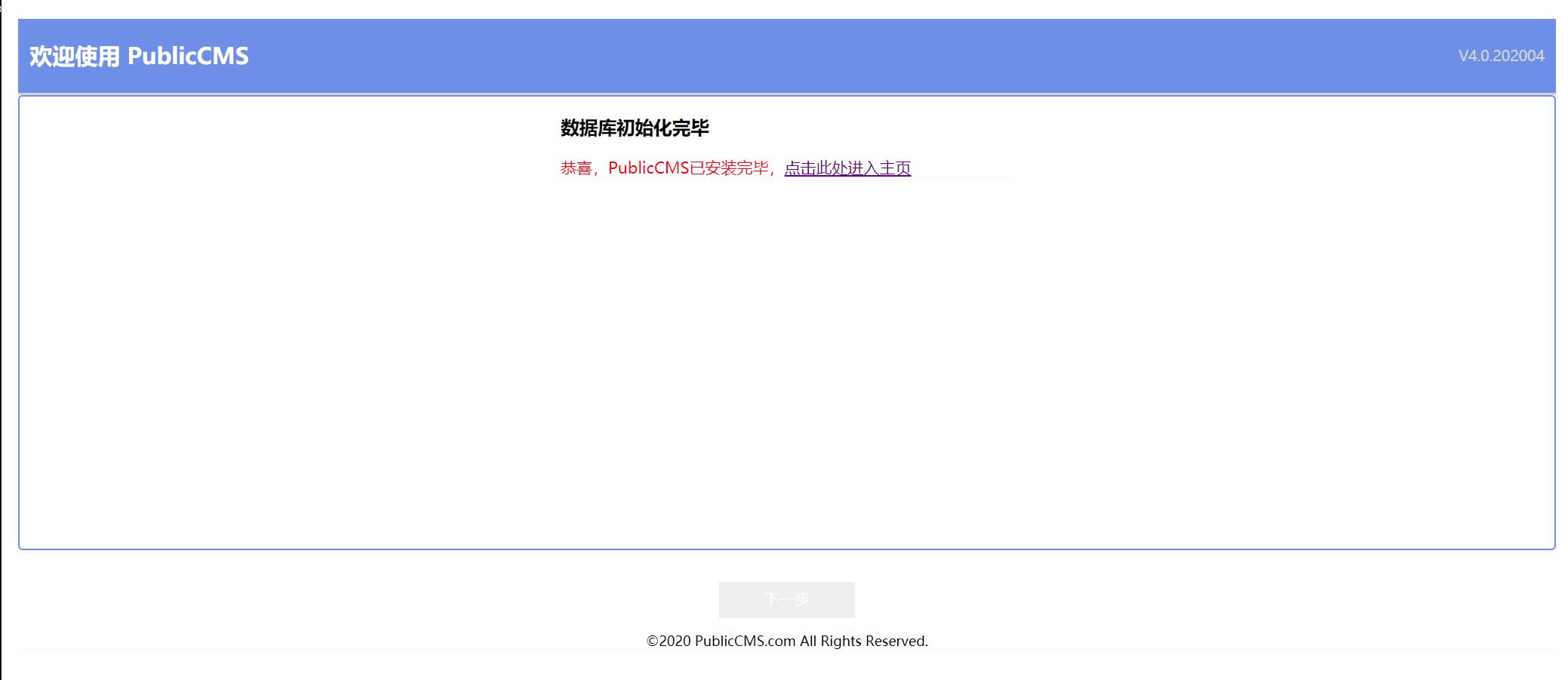This screenshot has height=680, width=1568.
Task: Open the 点击此处进入主页 homepage link
Action: 847,168
